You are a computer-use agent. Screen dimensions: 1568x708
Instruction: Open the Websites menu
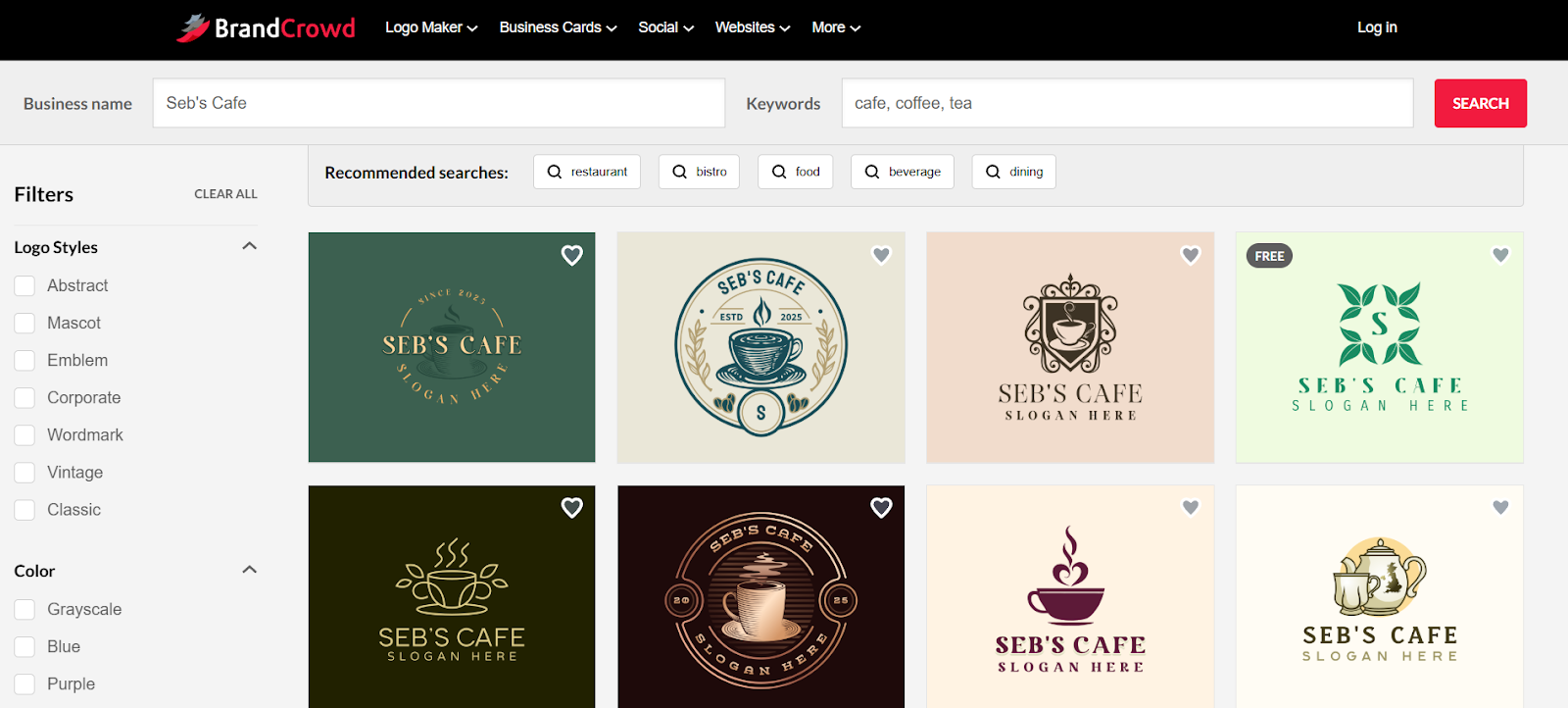point(752,27)
